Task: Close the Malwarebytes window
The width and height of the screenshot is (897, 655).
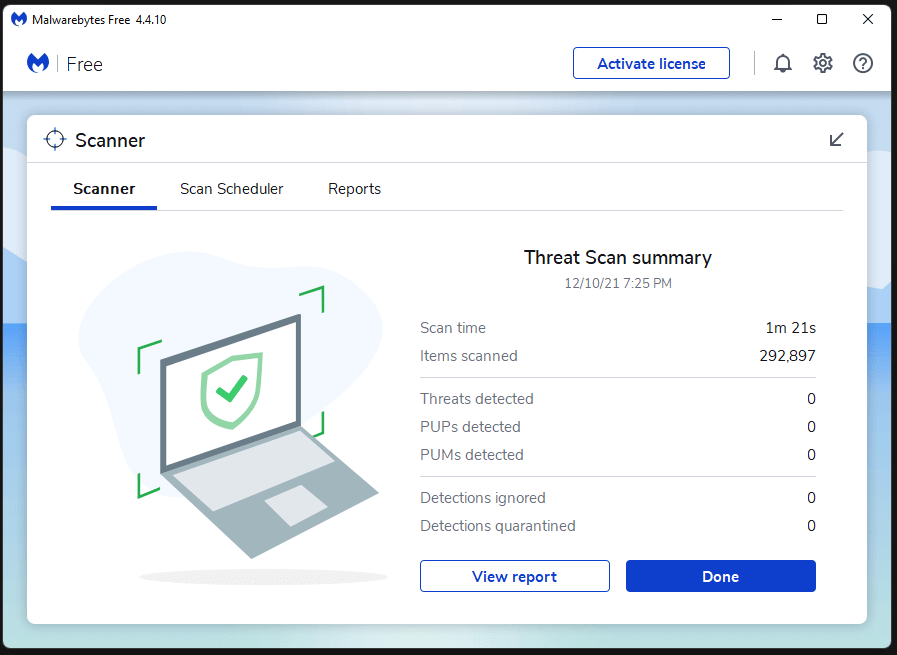Action: point(867,19)
